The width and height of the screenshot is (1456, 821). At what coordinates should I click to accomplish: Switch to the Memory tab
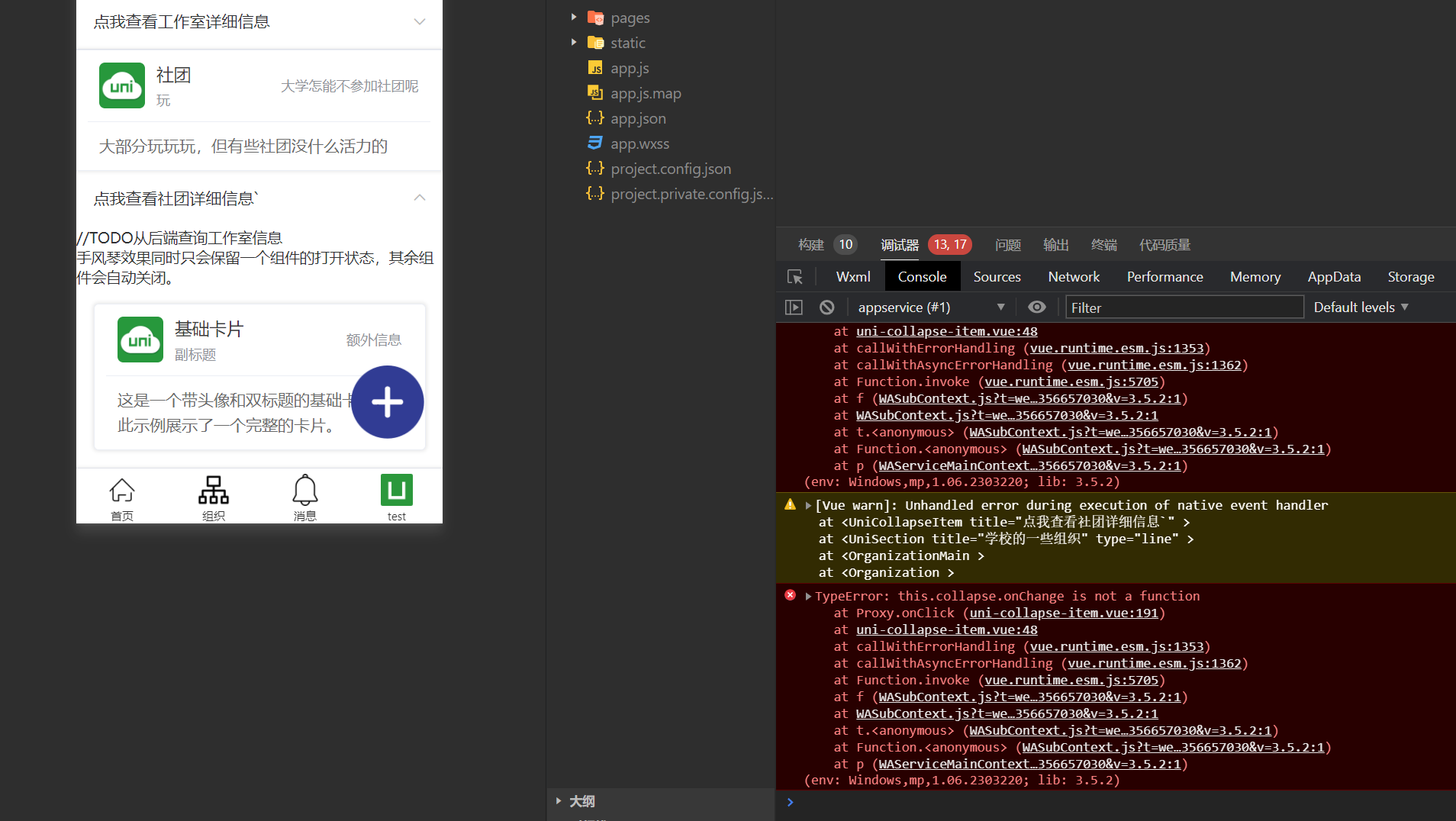[x=1255, y=277]
